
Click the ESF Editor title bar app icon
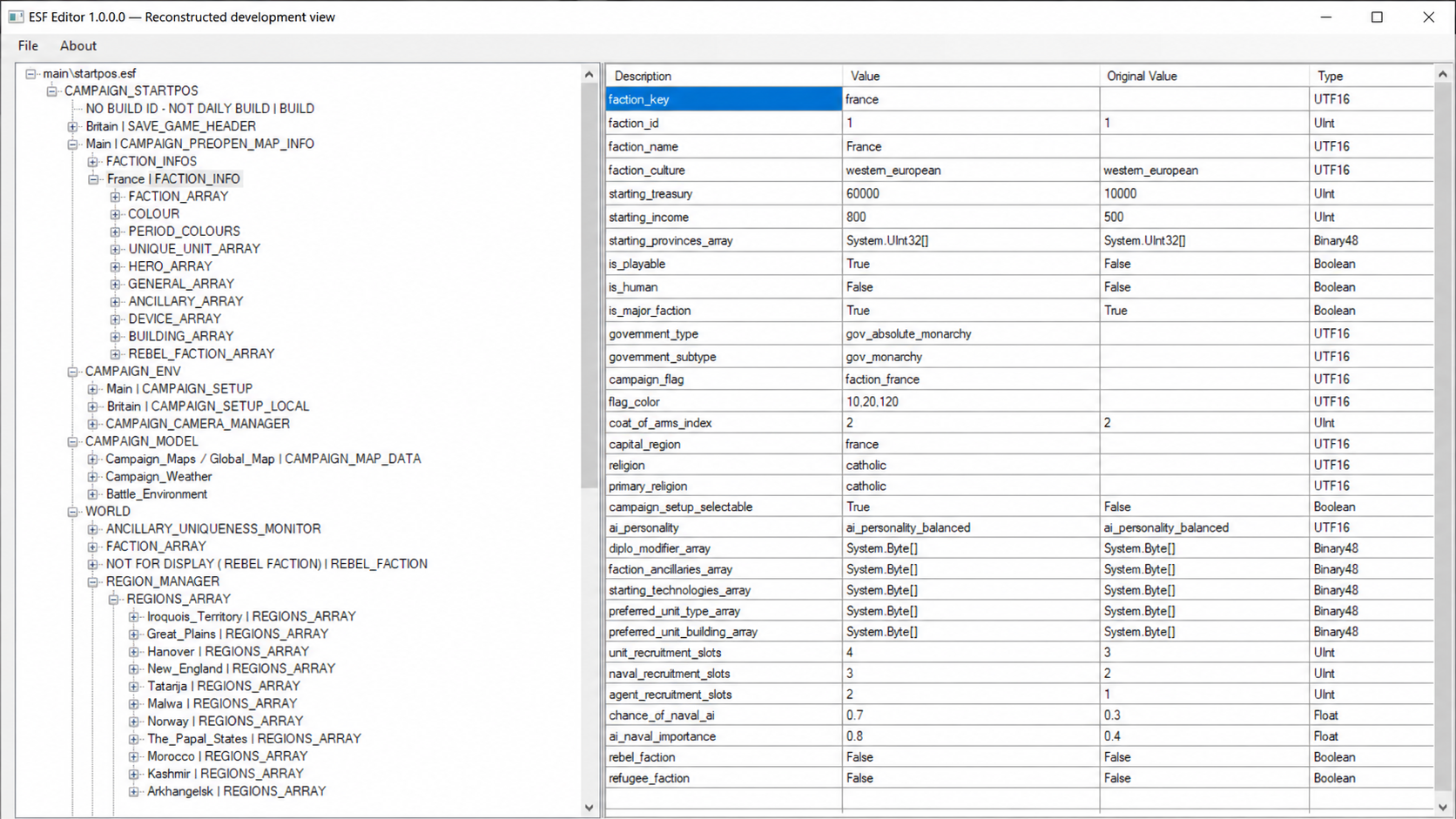(16, 17)
